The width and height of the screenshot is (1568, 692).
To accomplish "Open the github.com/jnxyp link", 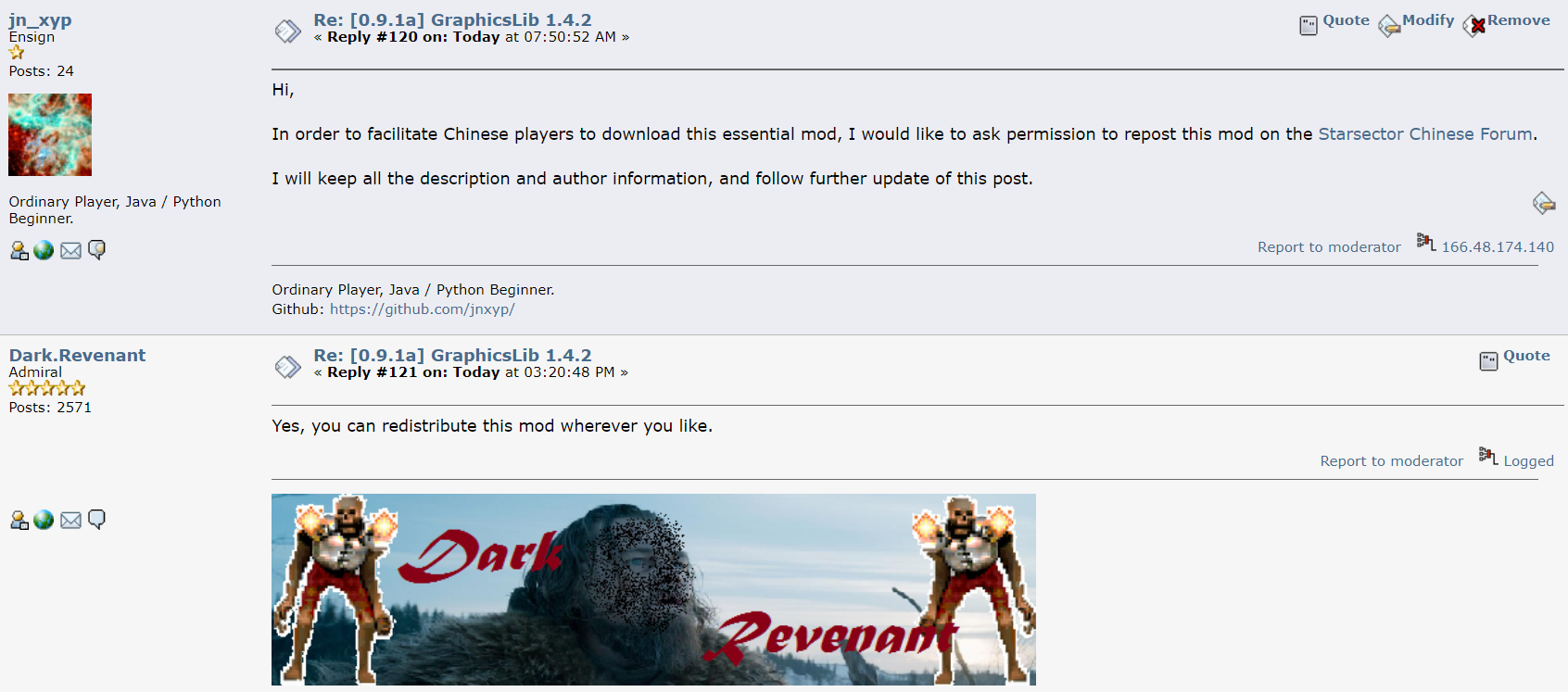I will pyautogui.click(x=423, y=309).
